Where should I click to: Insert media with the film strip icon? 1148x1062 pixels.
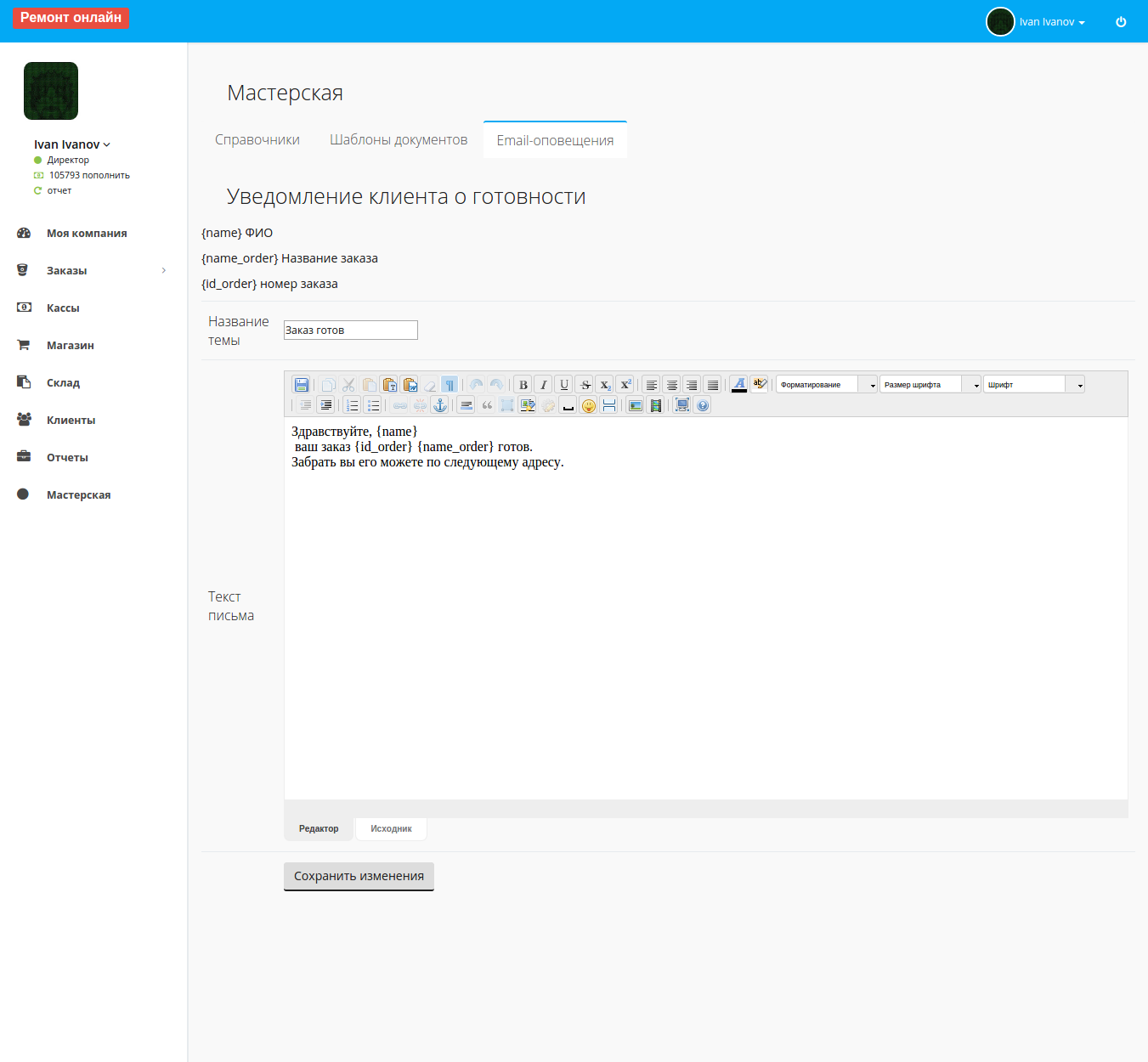point(656,405)
